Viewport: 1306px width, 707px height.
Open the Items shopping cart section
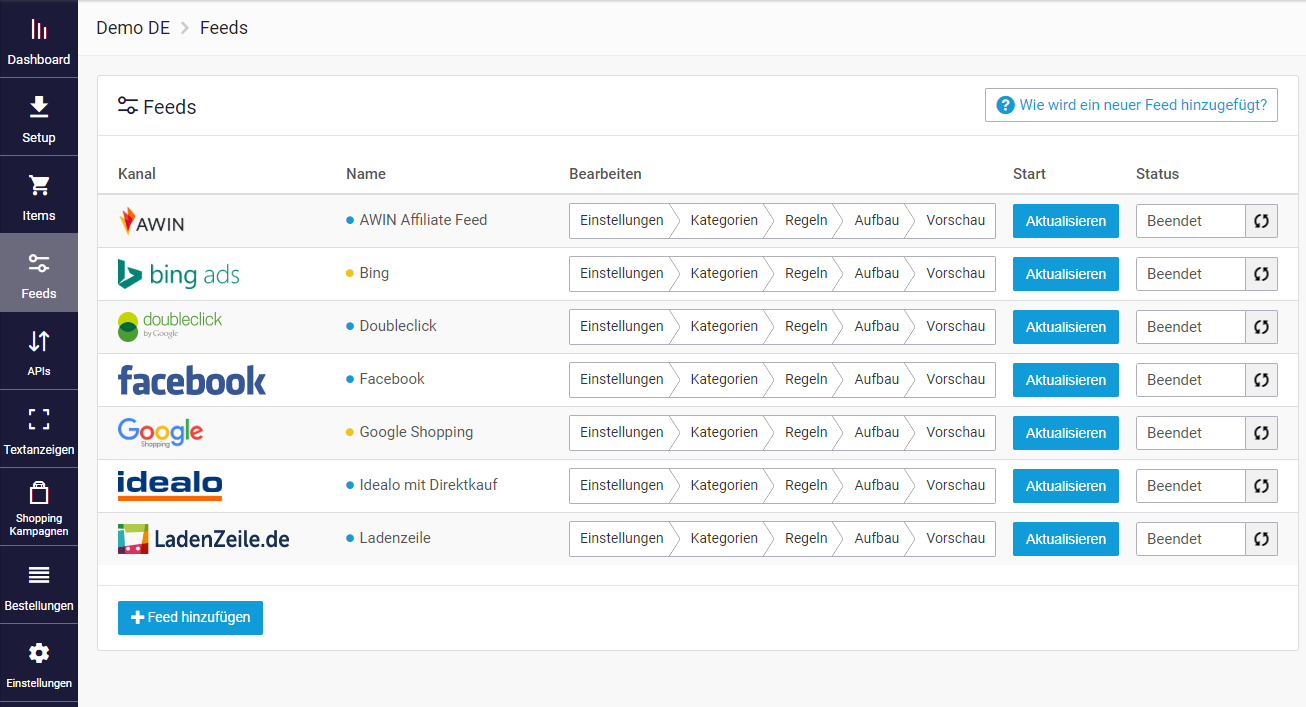click(x=39, y=195)
